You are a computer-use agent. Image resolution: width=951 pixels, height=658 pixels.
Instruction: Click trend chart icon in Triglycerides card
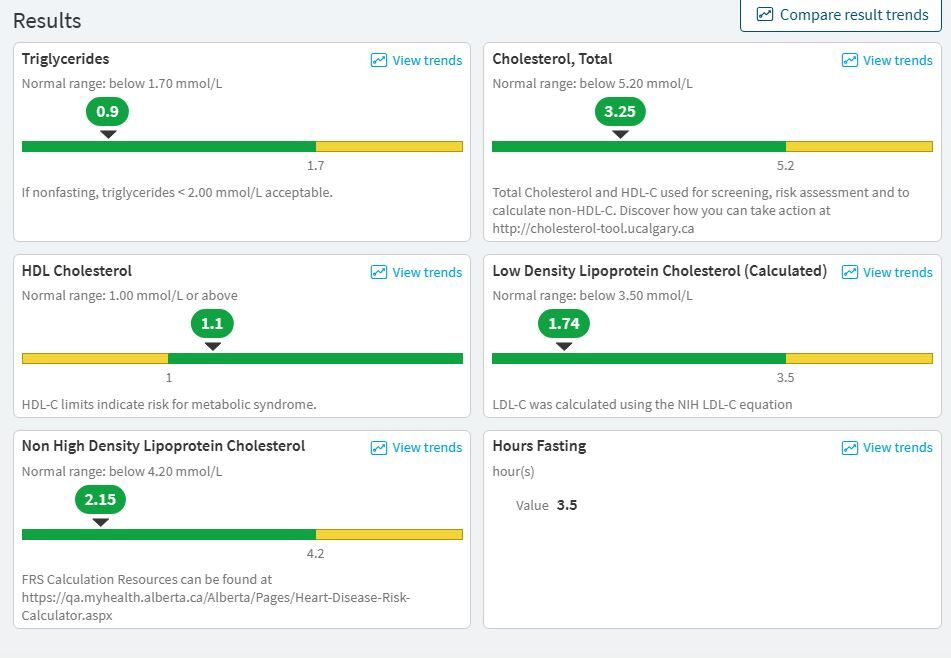pos(378,60)
